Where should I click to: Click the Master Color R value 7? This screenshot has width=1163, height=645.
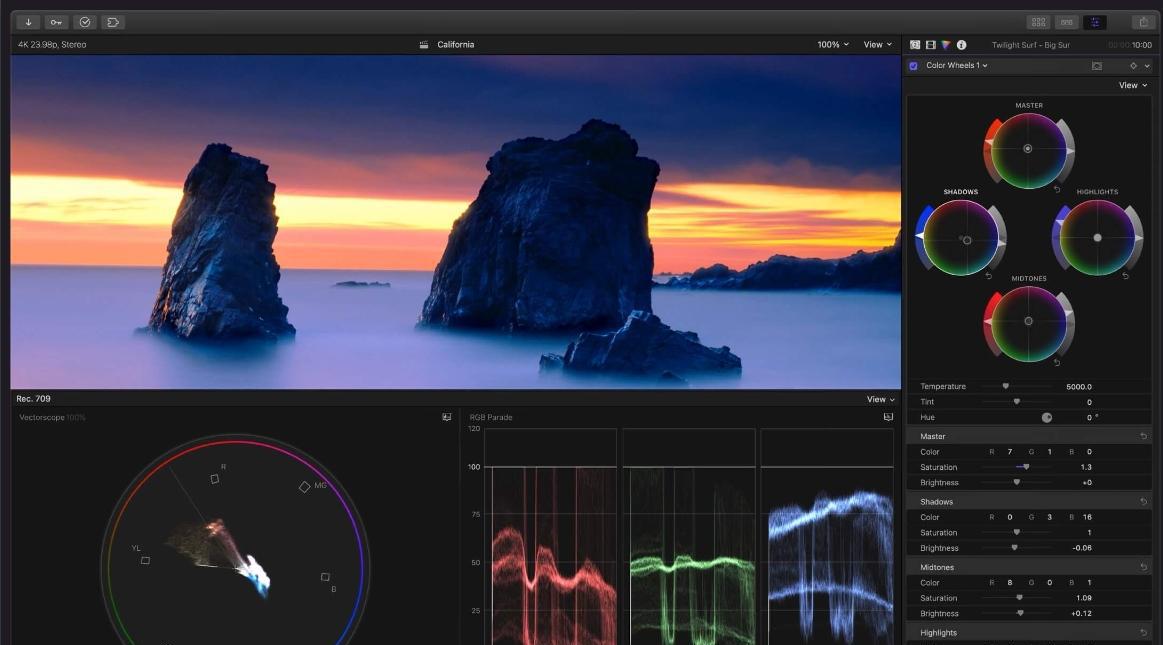[1009, 452]
